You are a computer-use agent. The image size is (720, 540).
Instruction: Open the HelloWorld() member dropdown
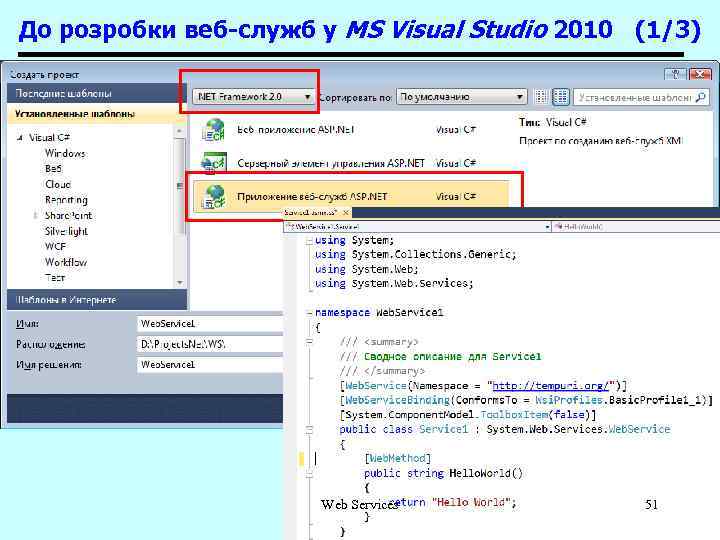pyautogui.click(x=636, y=226)
